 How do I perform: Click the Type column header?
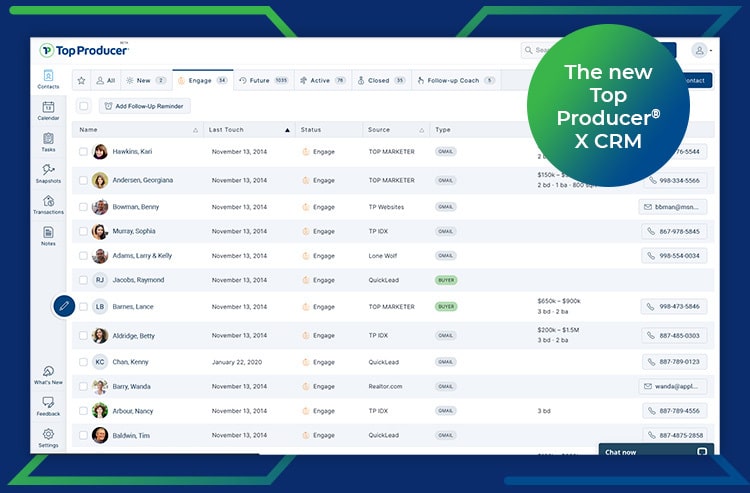[443, 130]
